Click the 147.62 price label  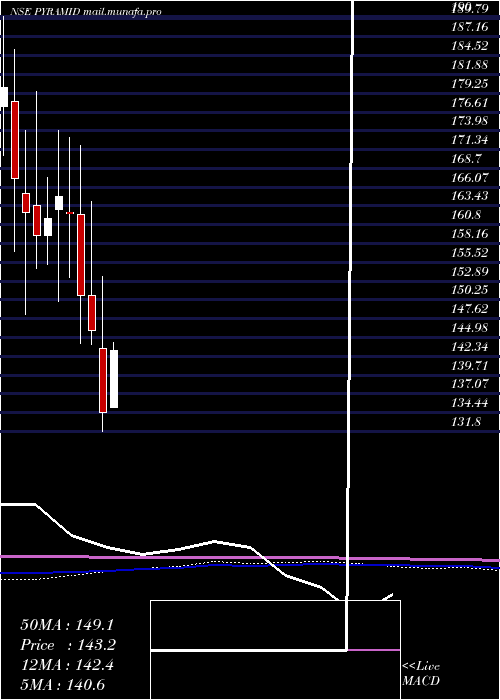coord(470,309)
